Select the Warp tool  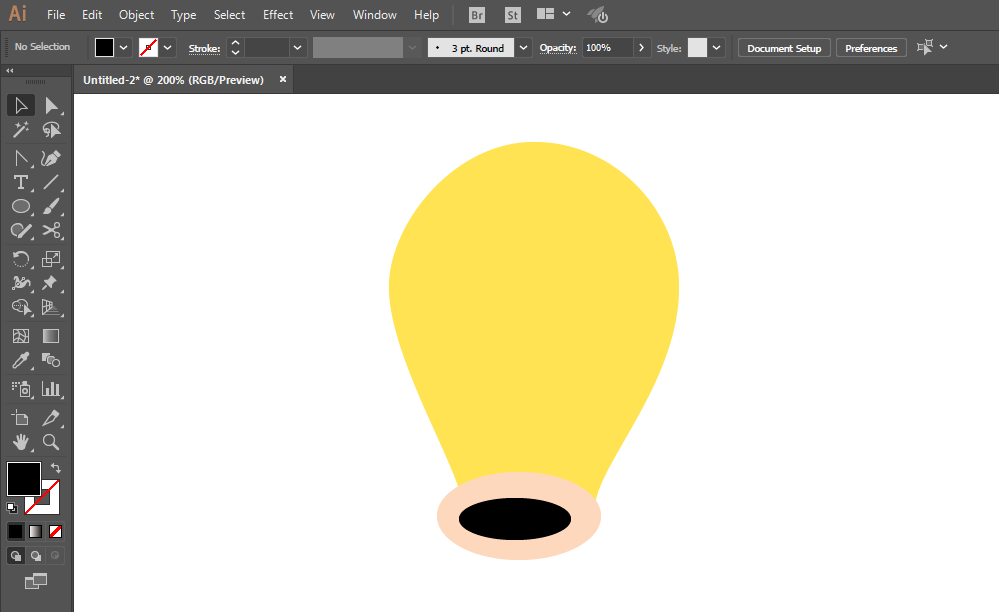[x=20, y=283]
